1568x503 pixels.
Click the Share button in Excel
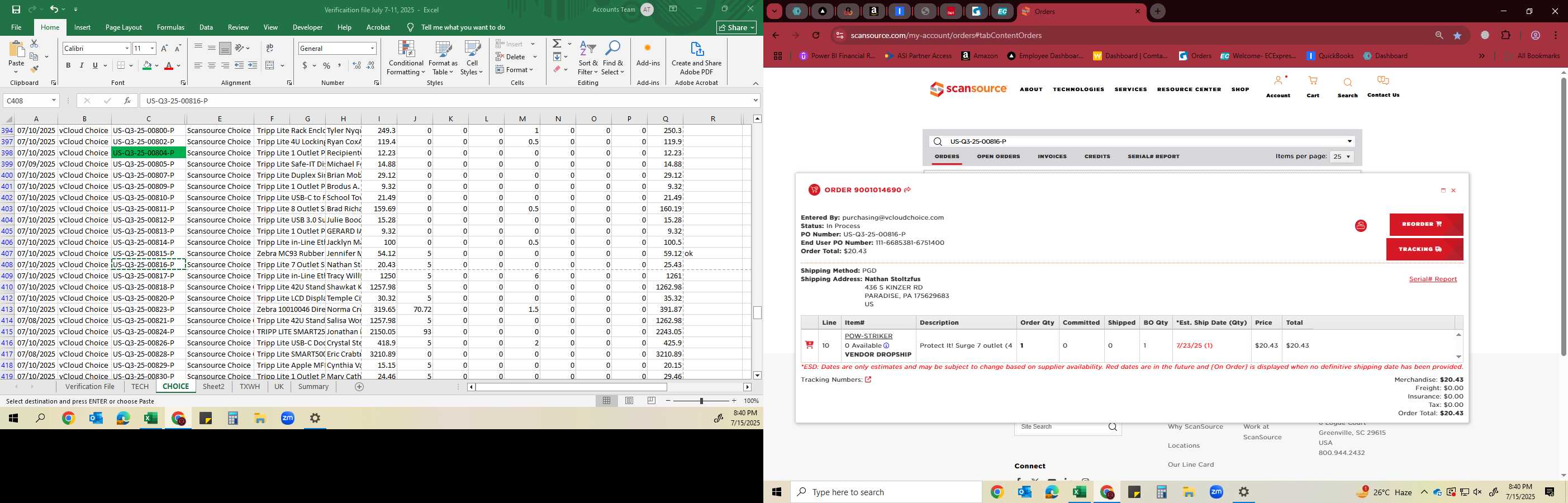point(737,27)
